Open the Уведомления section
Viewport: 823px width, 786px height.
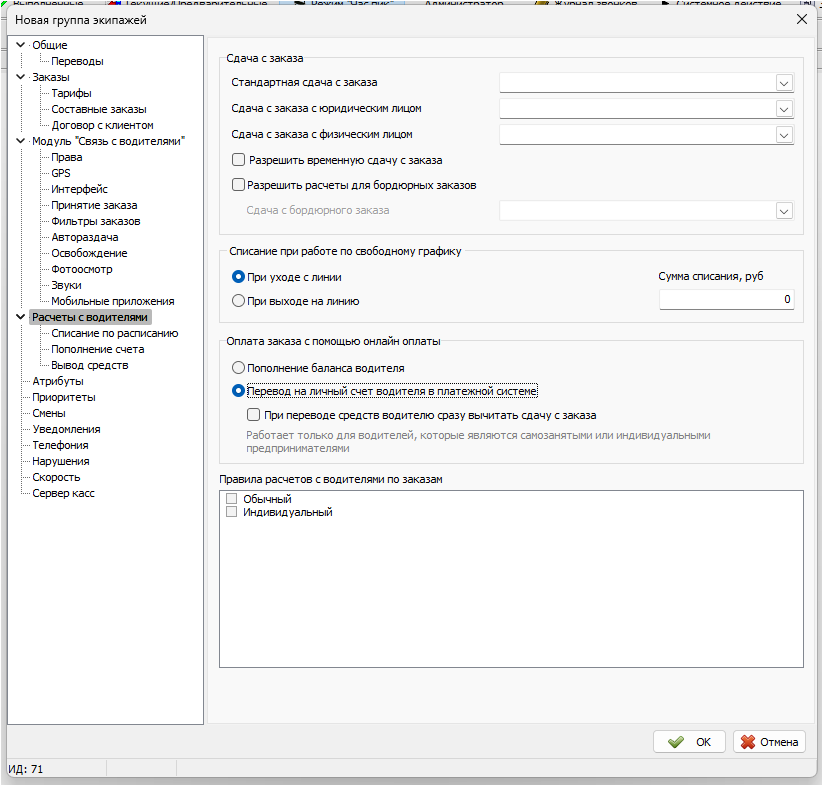tap(66, 429)
